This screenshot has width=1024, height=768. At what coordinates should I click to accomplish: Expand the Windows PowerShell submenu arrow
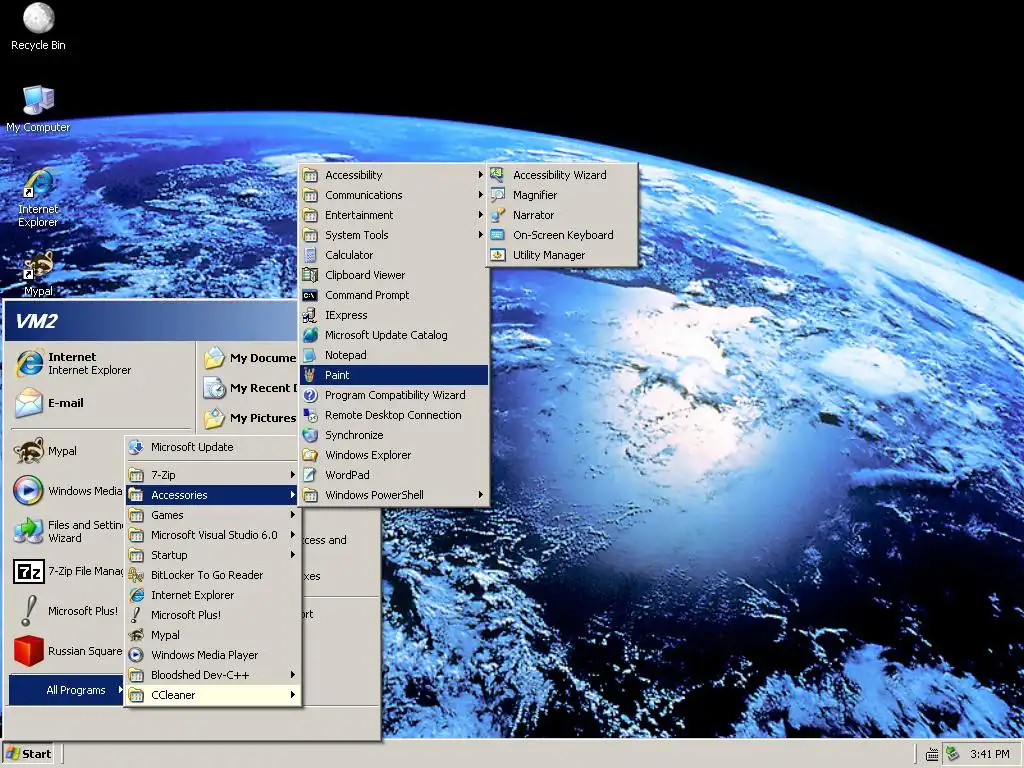(480, 495)
